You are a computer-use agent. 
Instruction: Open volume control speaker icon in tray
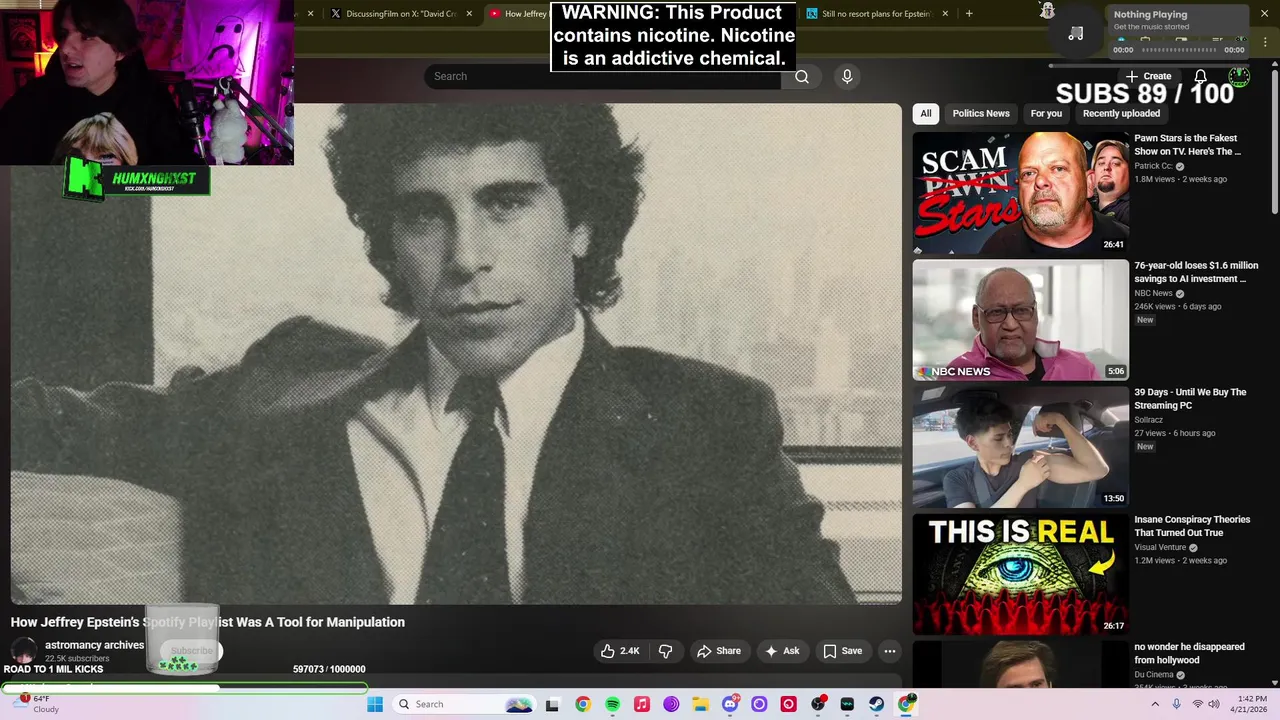(1214, 704)
